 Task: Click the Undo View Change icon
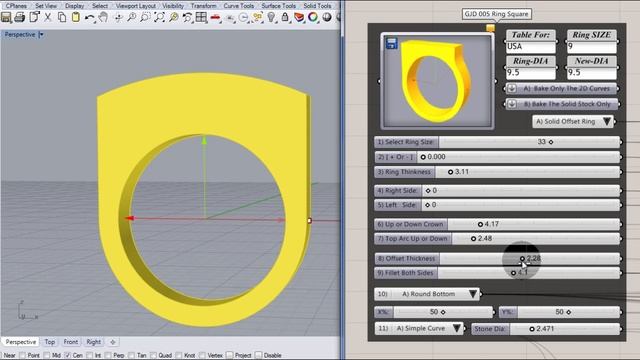(x=187, y=18)
